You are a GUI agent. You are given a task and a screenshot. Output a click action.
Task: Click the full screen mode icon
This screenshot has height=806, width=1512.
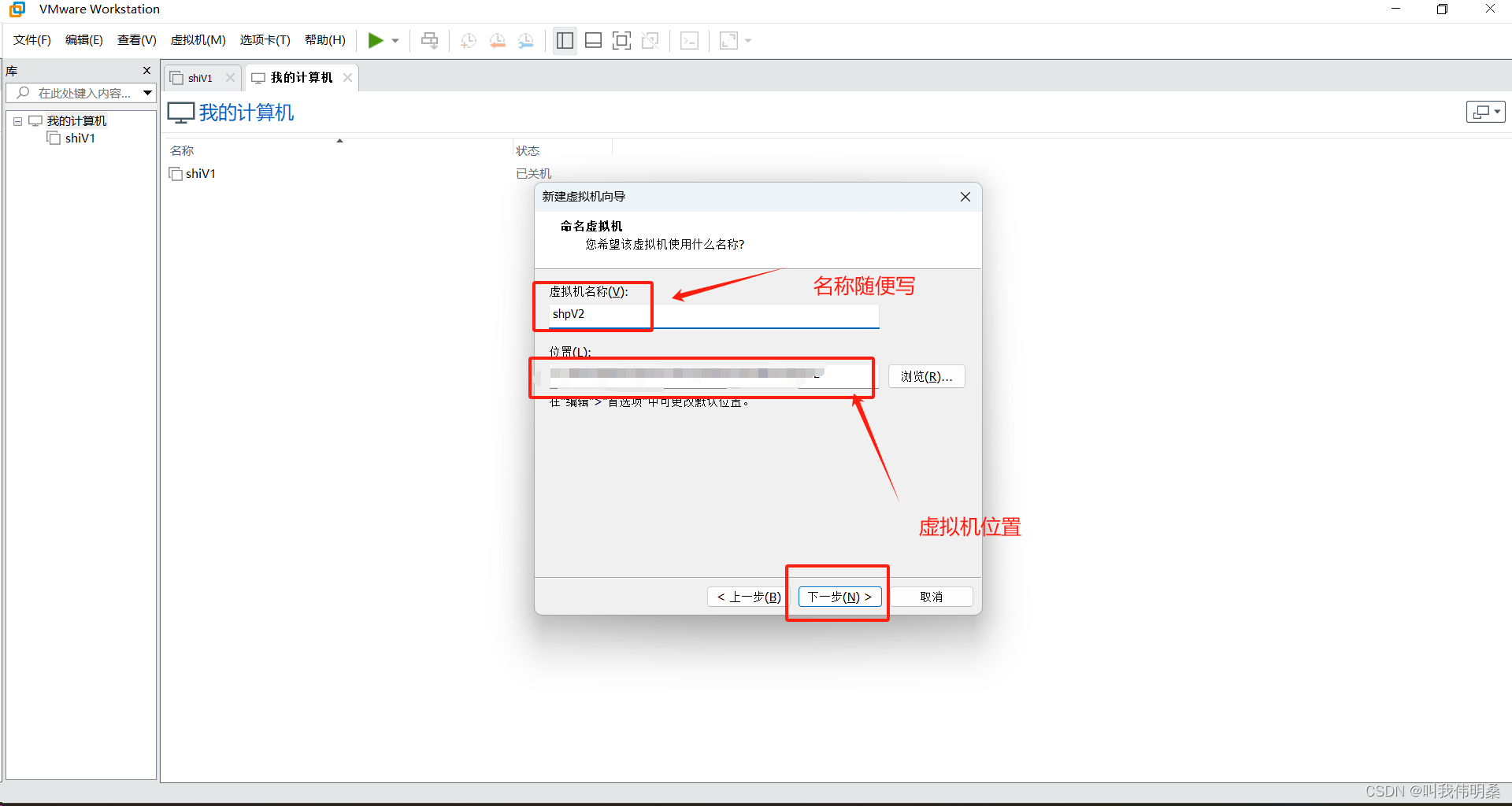(621, 40)
